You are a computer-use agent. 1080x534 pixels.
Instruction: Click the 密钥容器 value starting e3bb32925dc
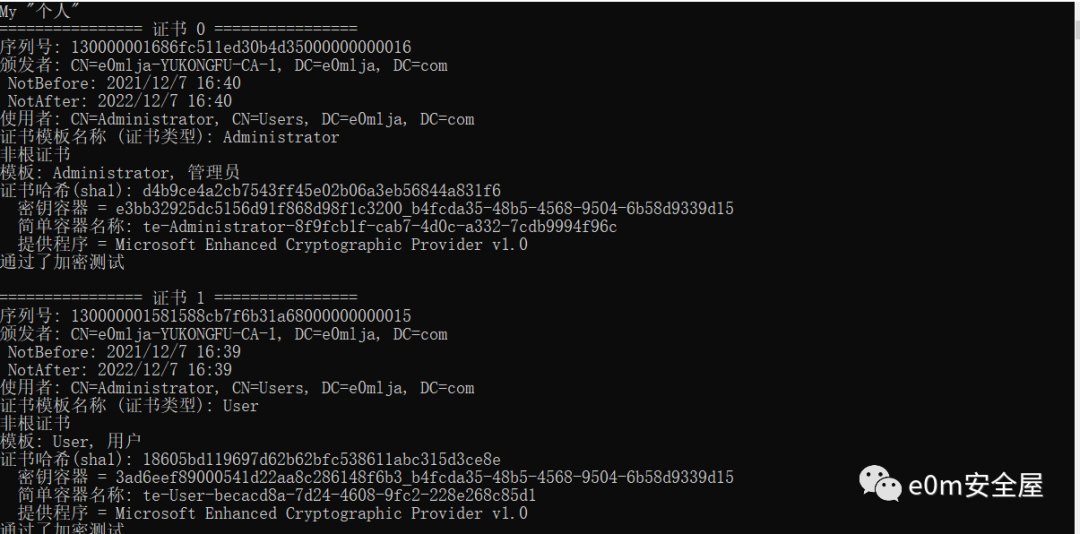pos(424,209)
